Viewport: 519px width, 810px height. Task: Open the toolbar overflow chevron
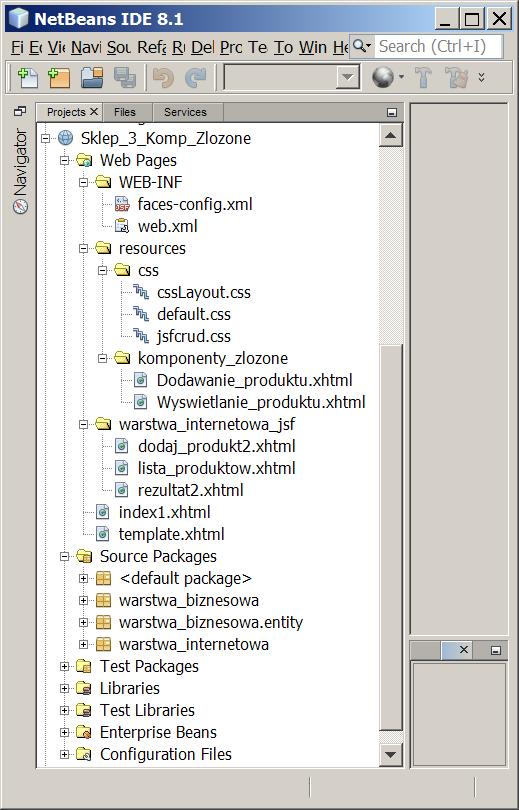pos(481,77)
